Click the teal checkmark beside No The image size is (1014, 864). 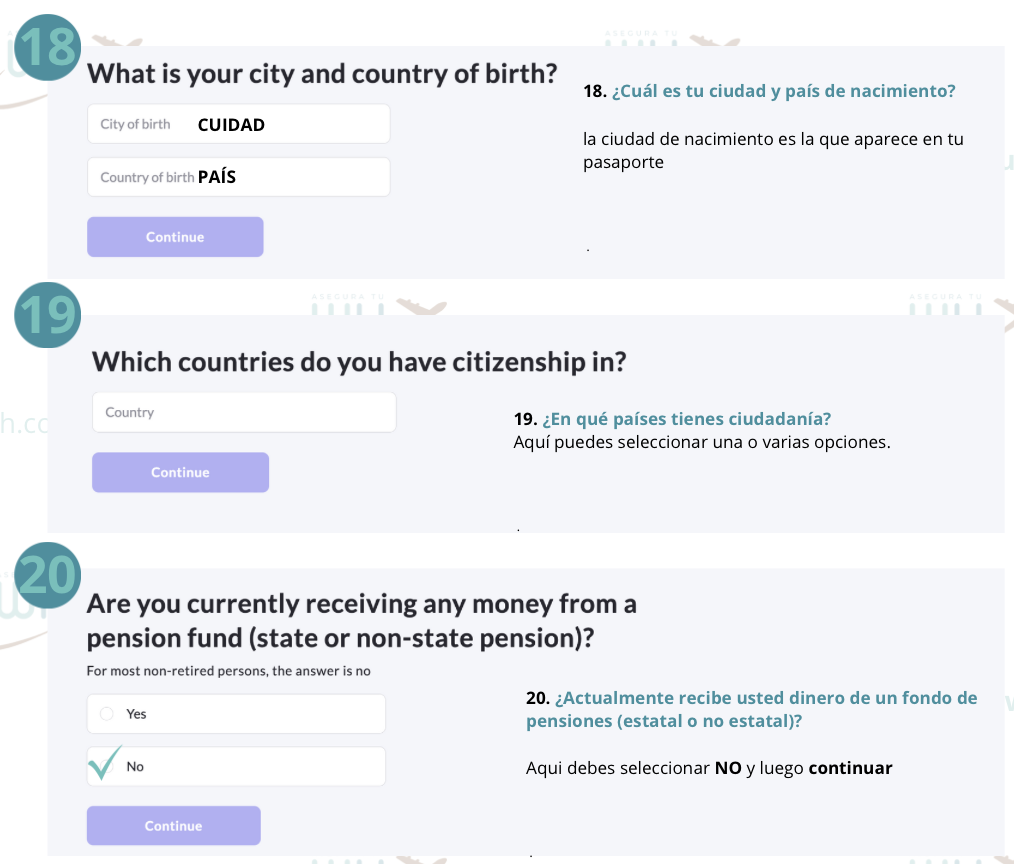coord(103,763)
